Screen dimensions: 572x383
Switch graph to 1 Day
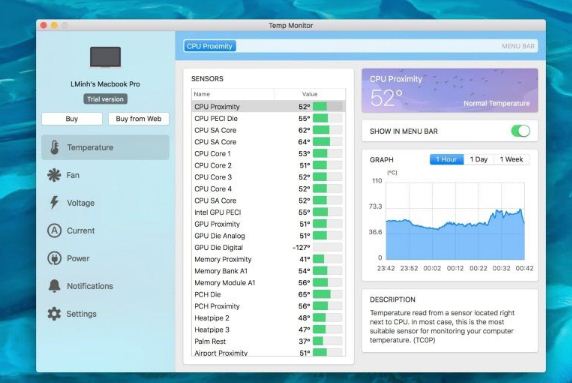point(479,159)
